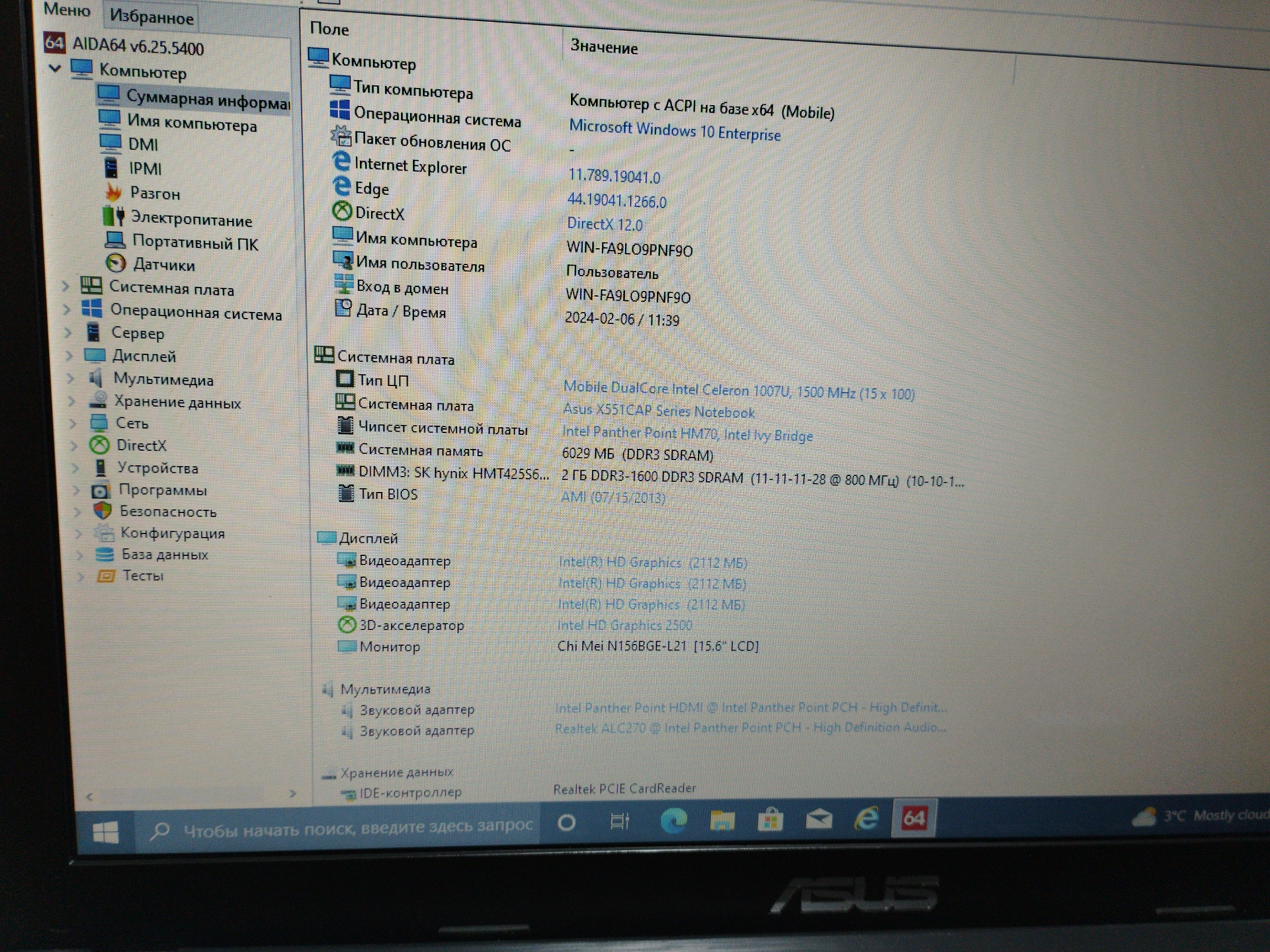This screenshot has width=1270, height=952.
Task: Select the Тесты icon in tree
Action: click(106, 576)
